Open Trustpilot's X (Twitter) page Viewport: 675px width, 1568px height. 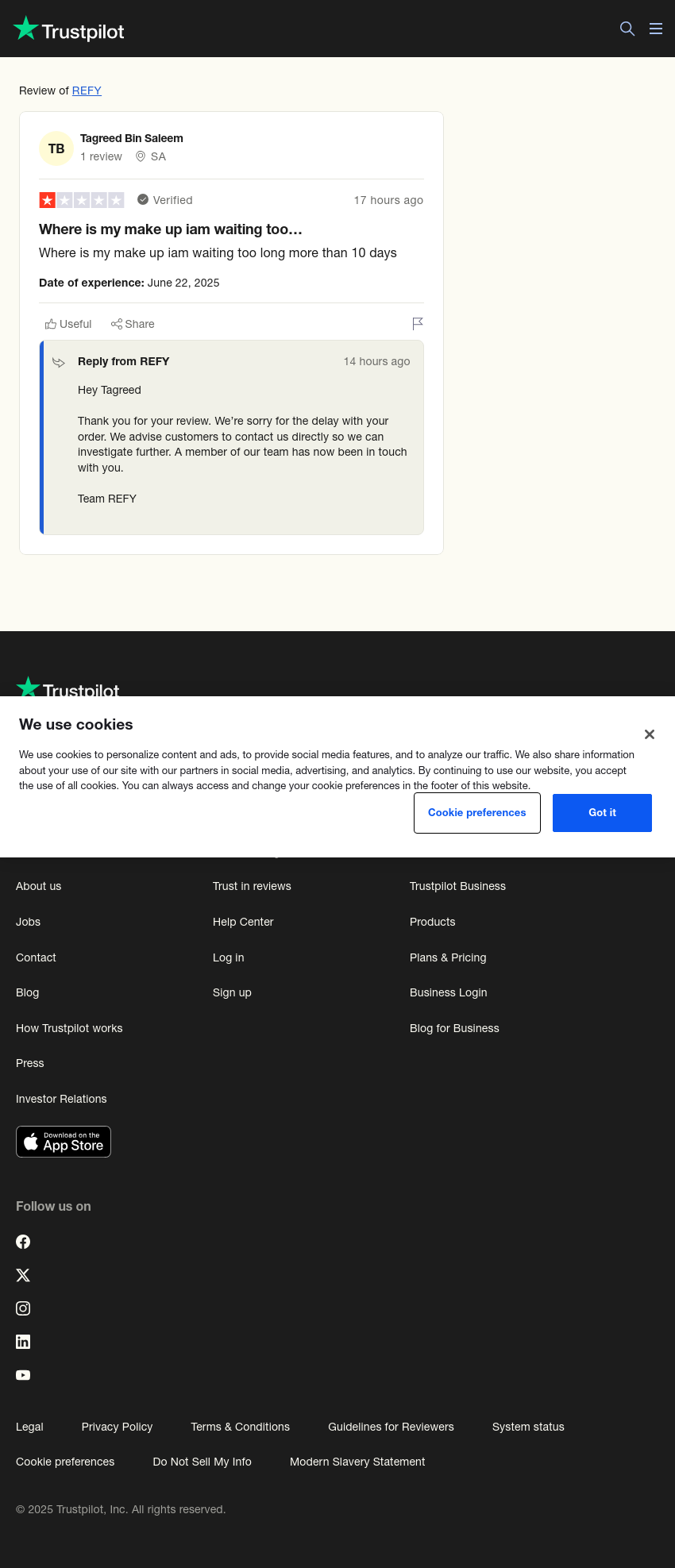tap(23, 1275)
